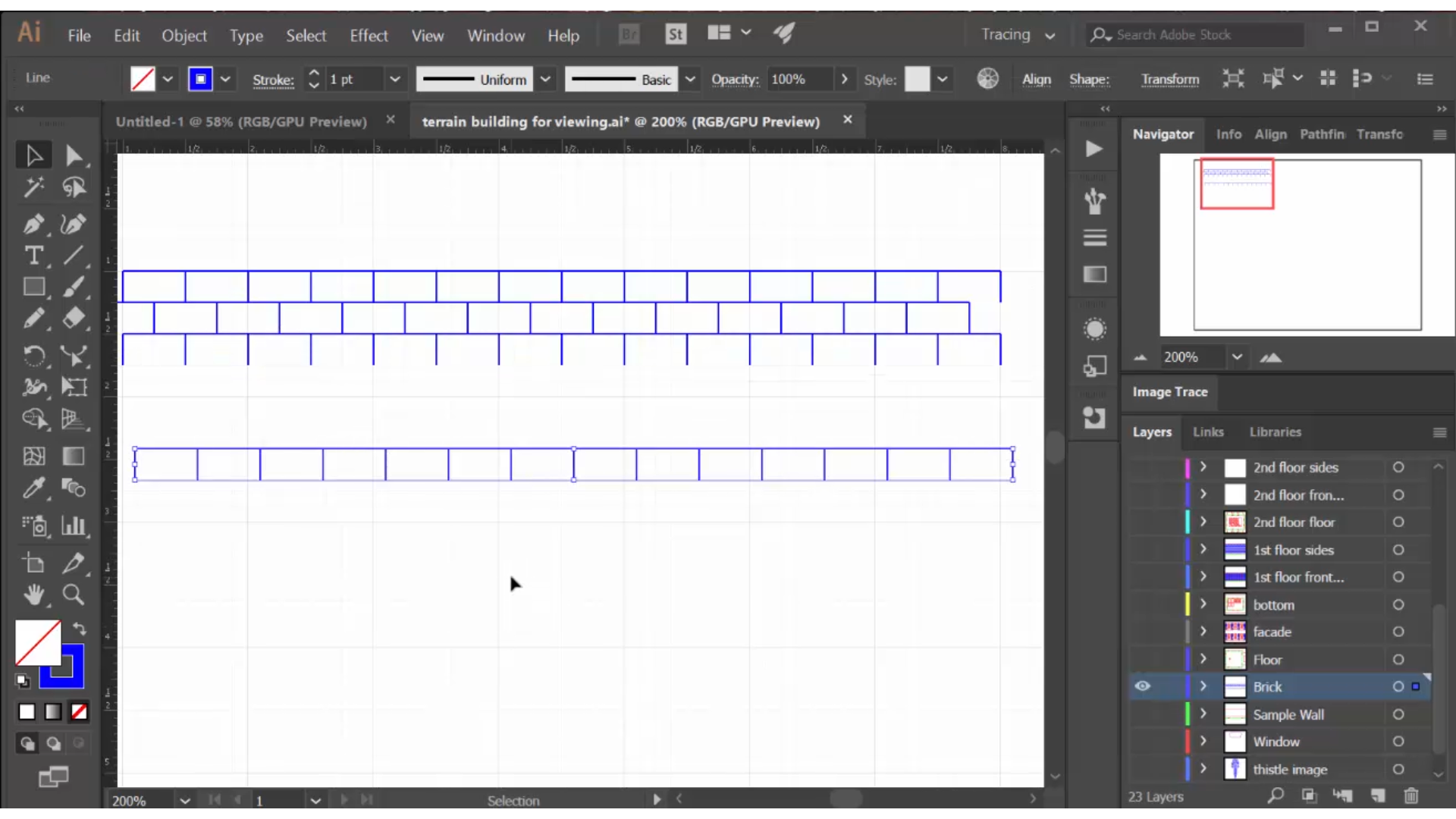Expand the 2nd floor sides layer

coord(1204,467)
